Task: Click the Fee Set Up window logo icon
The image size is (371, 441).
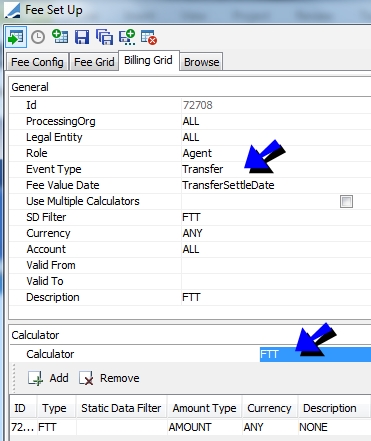Action: 12,10
